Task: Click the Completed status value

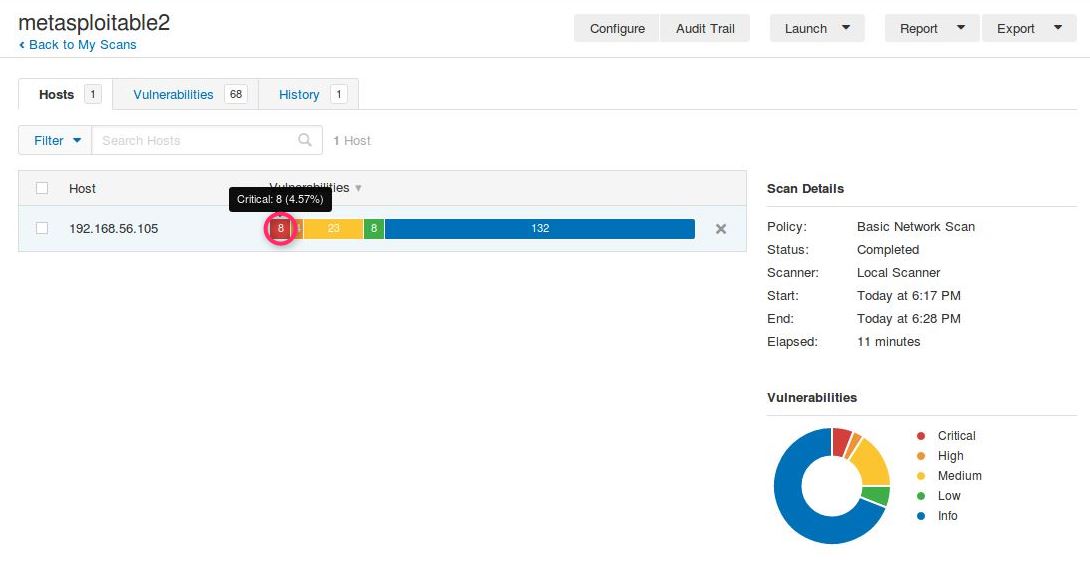Action: tap(888, 250)
